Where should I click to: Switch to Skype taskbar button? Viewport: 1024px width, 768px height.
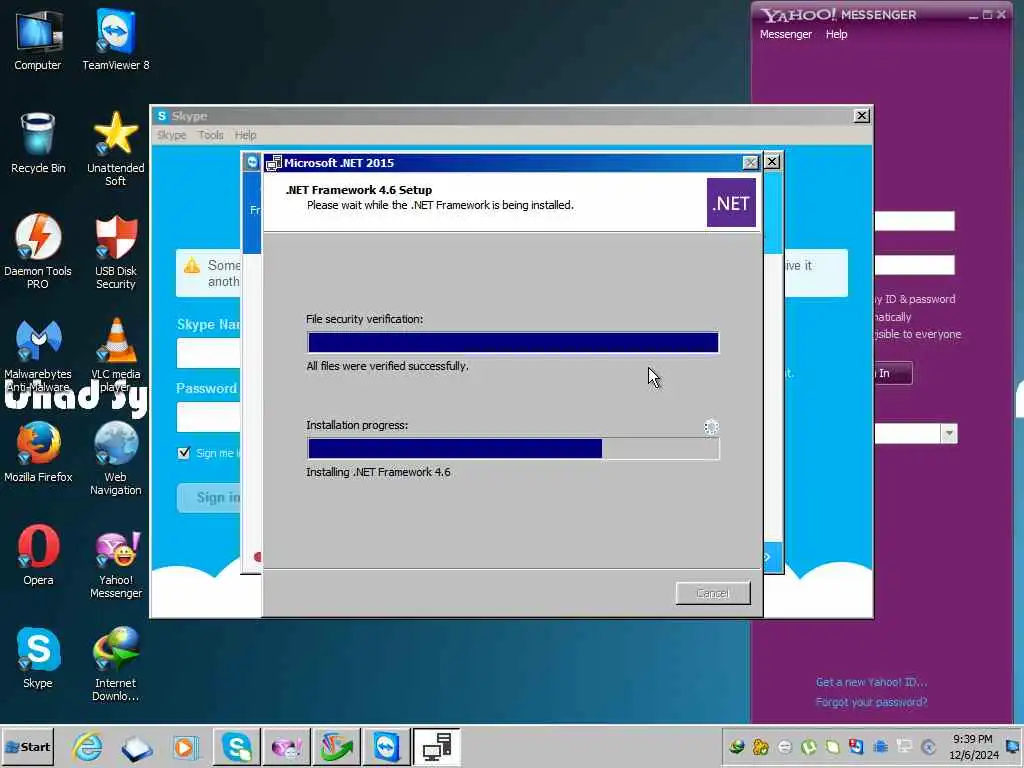[x=236, y=747]
